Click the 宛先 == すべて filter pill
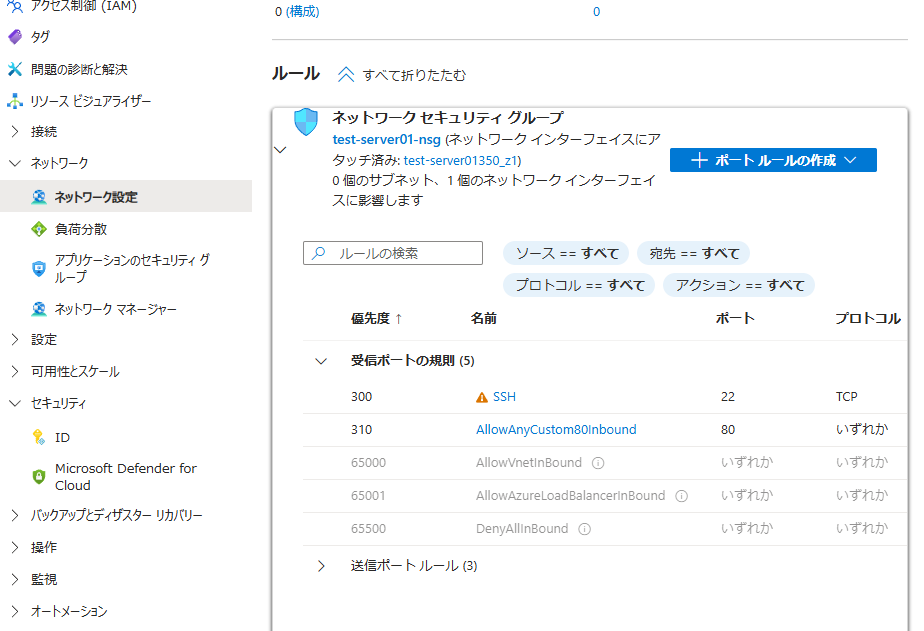 click(x=694, y=253)
